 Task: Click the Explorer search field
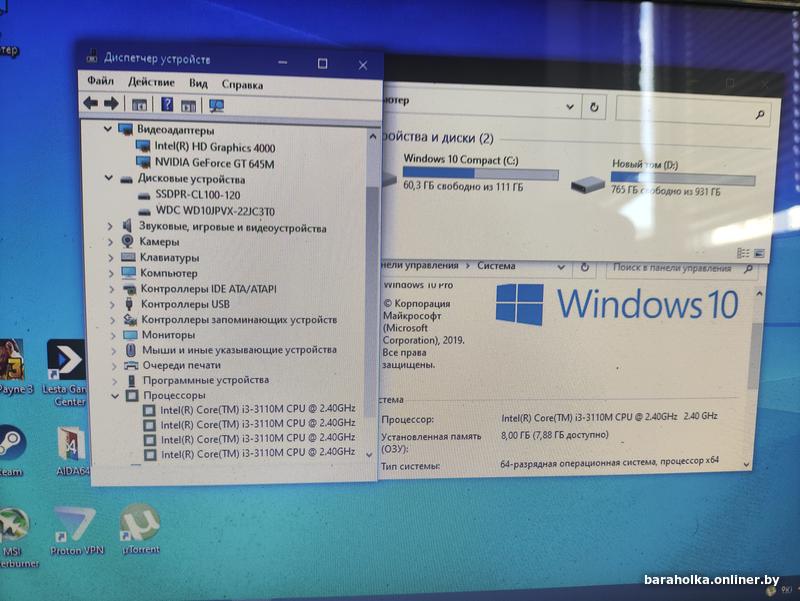point(692,110)
